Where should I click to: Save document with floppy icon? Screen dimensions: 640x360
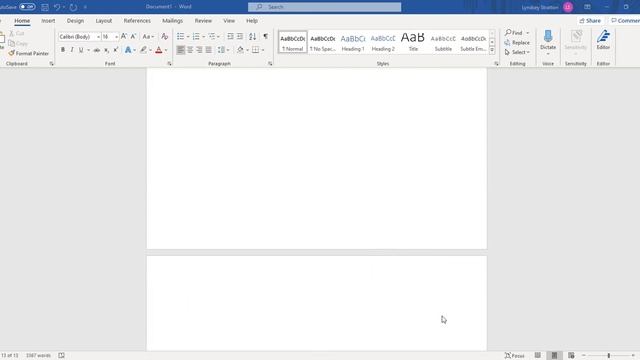pos(45,7)
